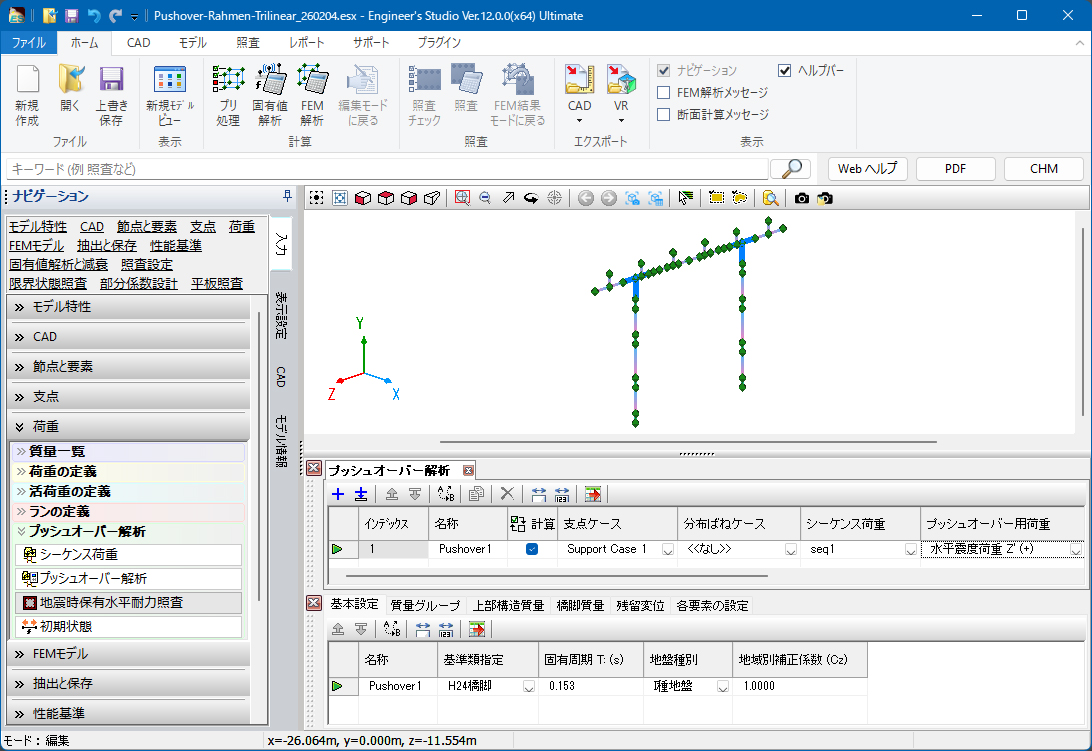1092x751 pixels.
Task: Open the 性能基準 navigation link
Action: (175, 245)
